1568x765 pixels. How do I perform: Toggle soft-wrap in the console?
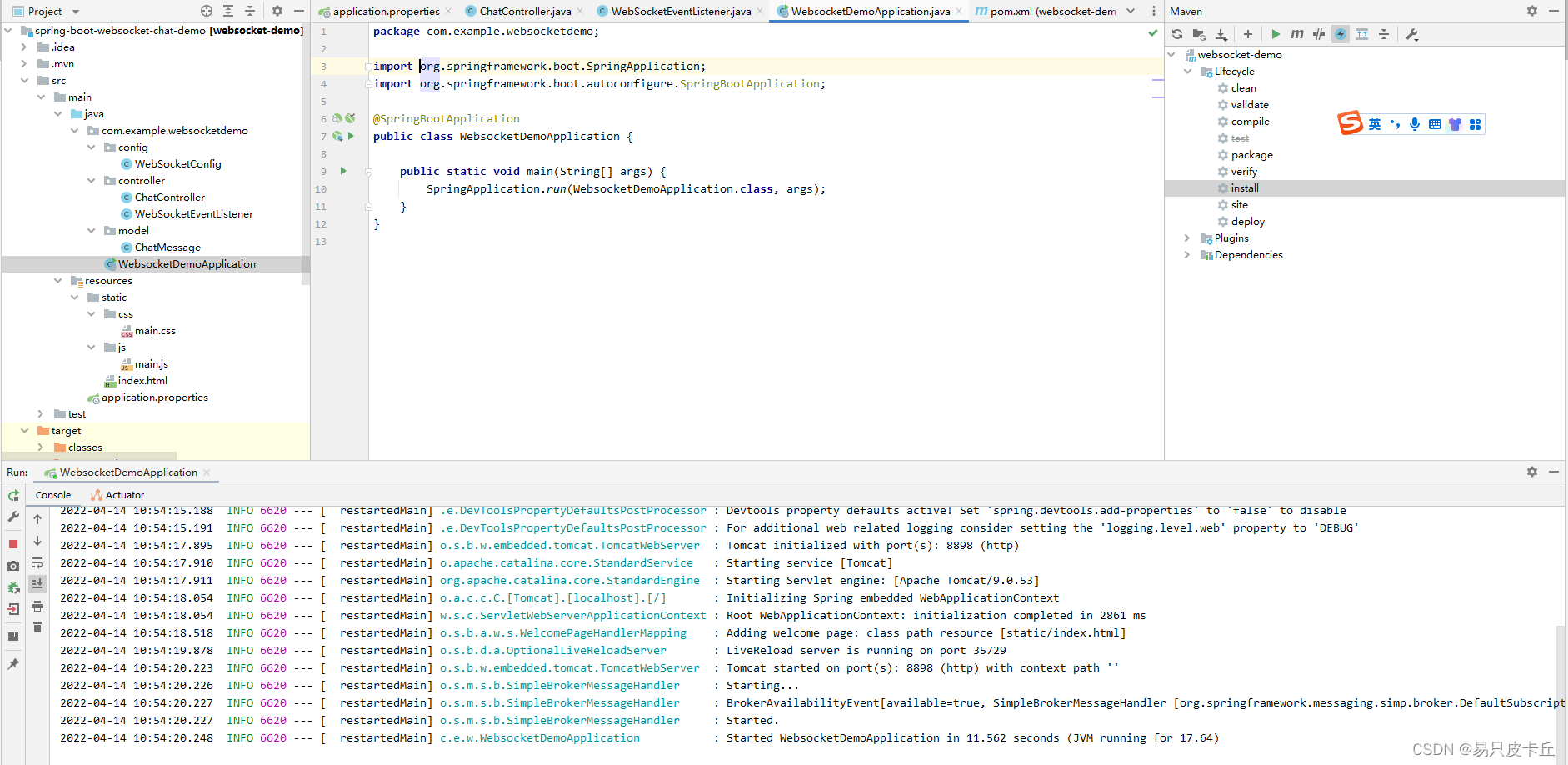tap(37, 563)
